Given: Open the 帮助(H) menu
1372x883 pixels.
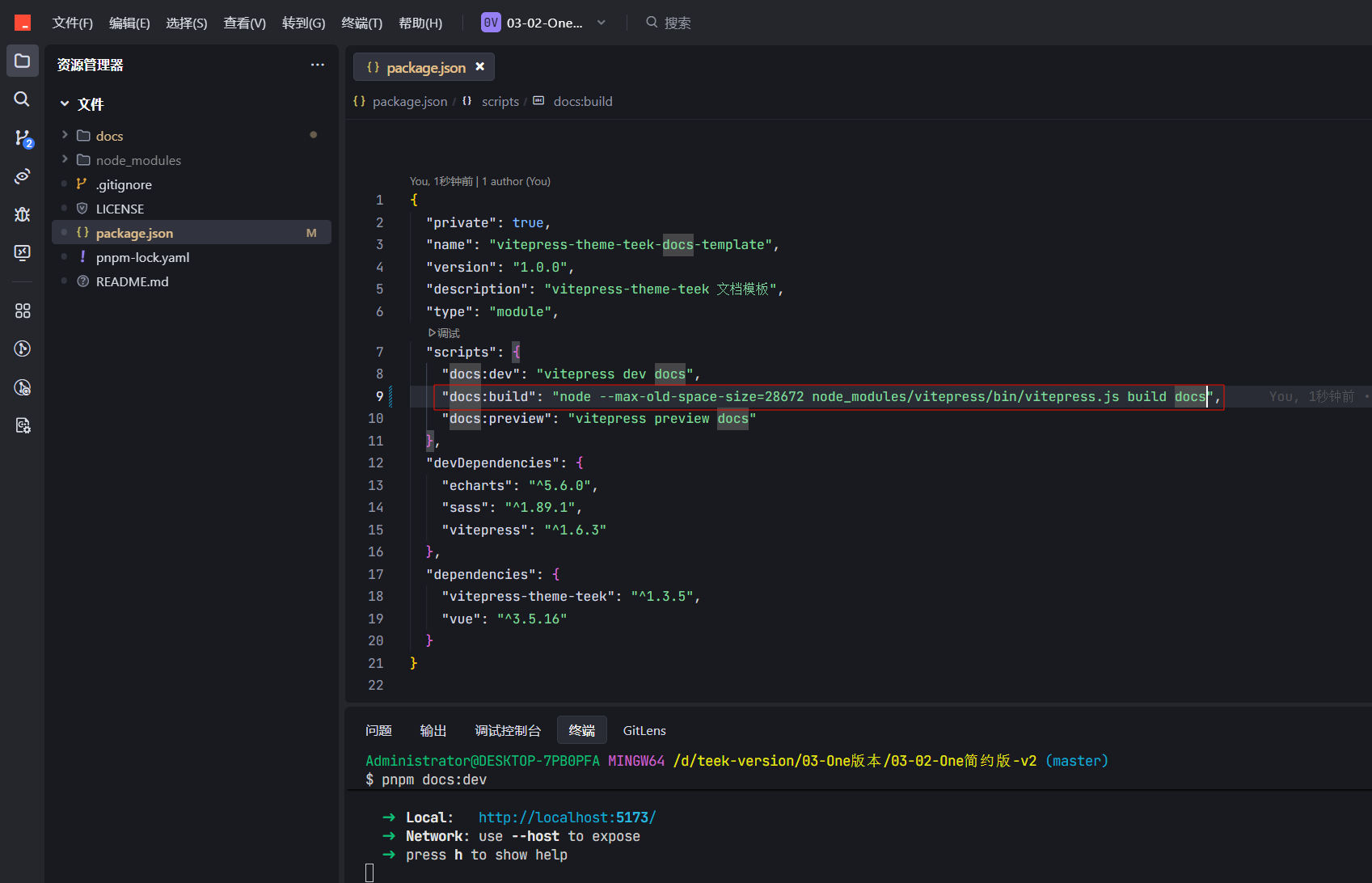Looking at the screenshot, I should (x=420, y=23).
